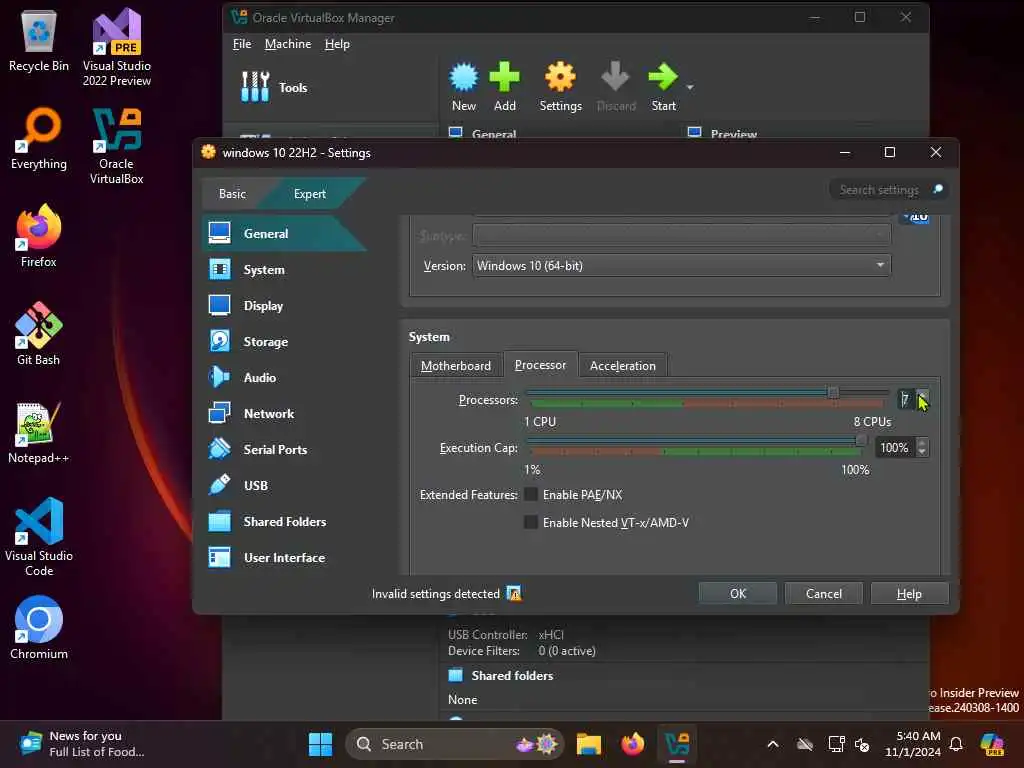Open the Subtype dropdown
The width and height of the screenshot is (1024, 768).
[681, 234]
